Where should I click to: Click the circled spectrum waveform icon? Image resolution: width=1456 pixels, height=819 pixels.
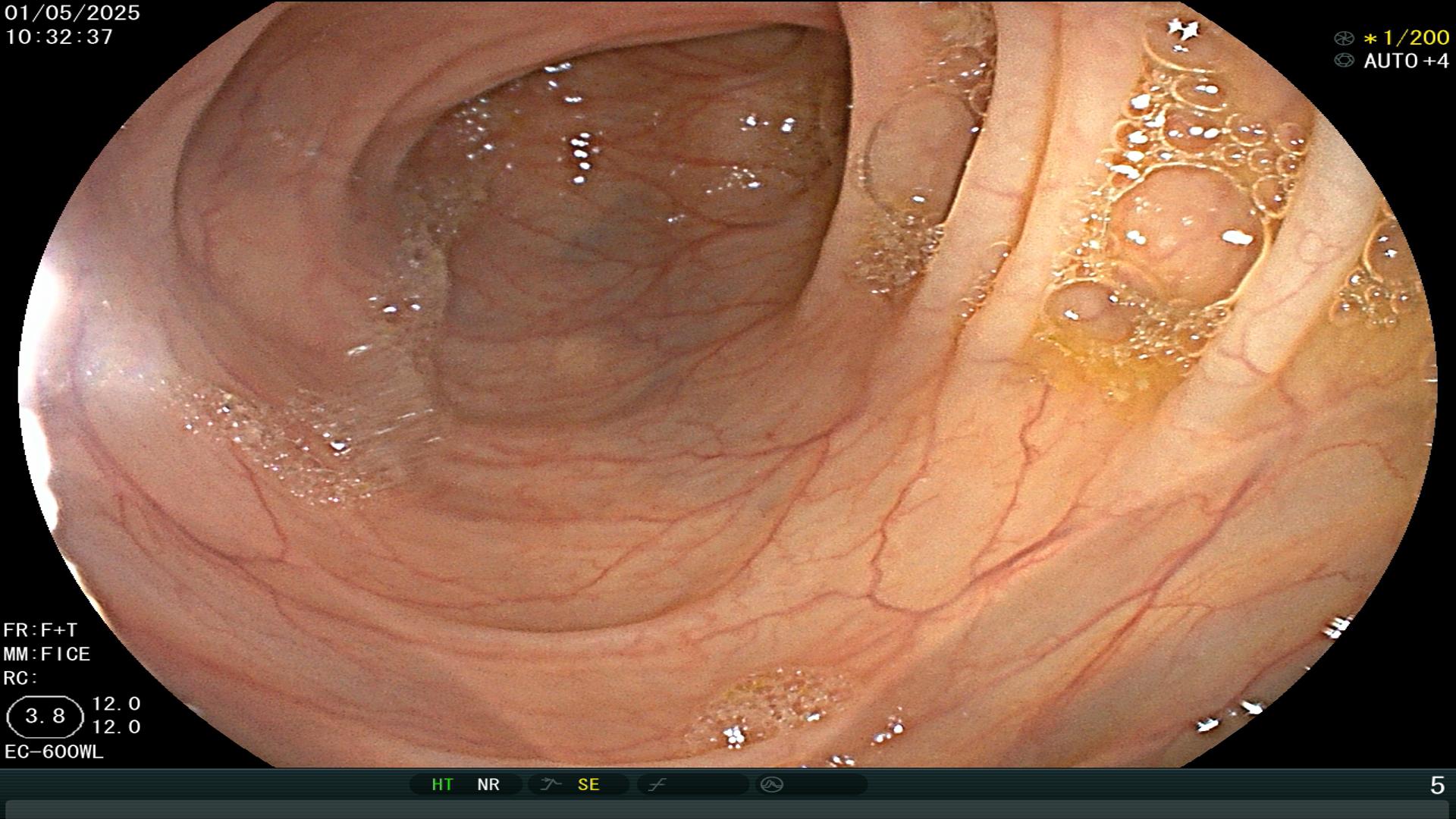pos(772,785)
